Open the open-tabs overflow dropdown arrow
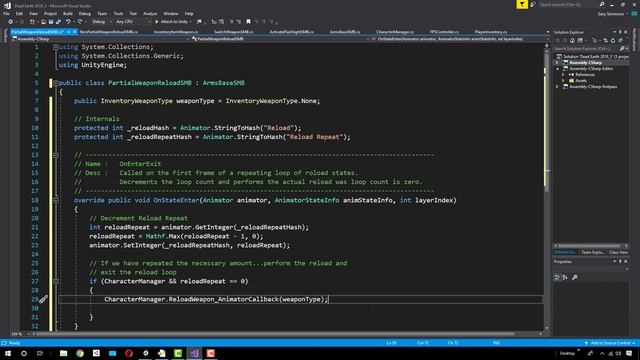Viewport: 640px width, 360px height. click(x=547, y=32)
